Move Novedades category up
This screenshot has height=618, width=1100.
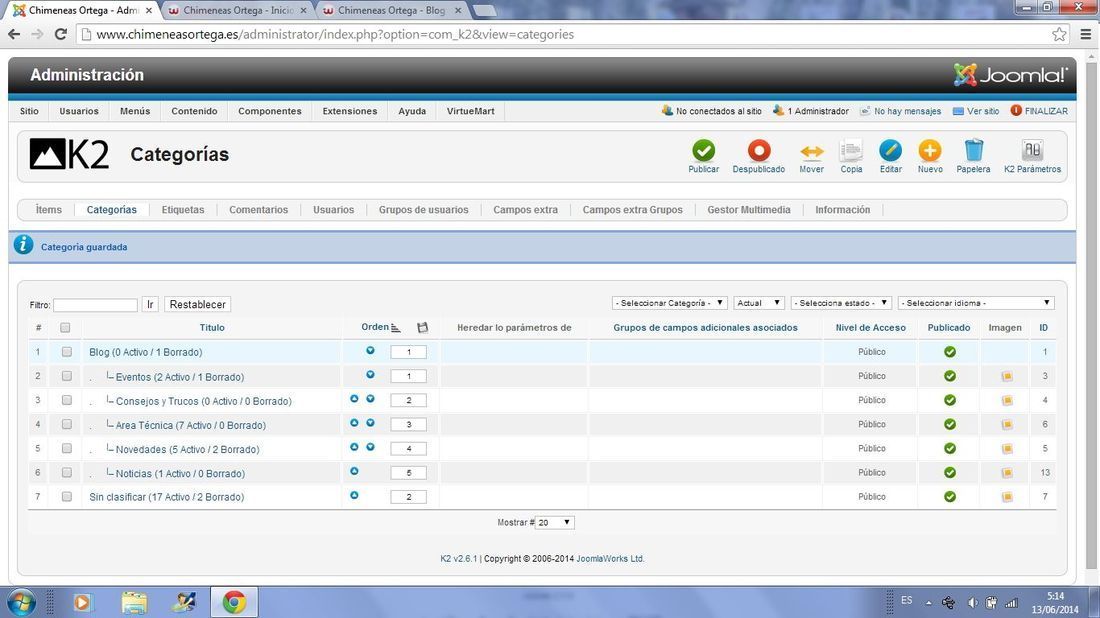point(354,447)
